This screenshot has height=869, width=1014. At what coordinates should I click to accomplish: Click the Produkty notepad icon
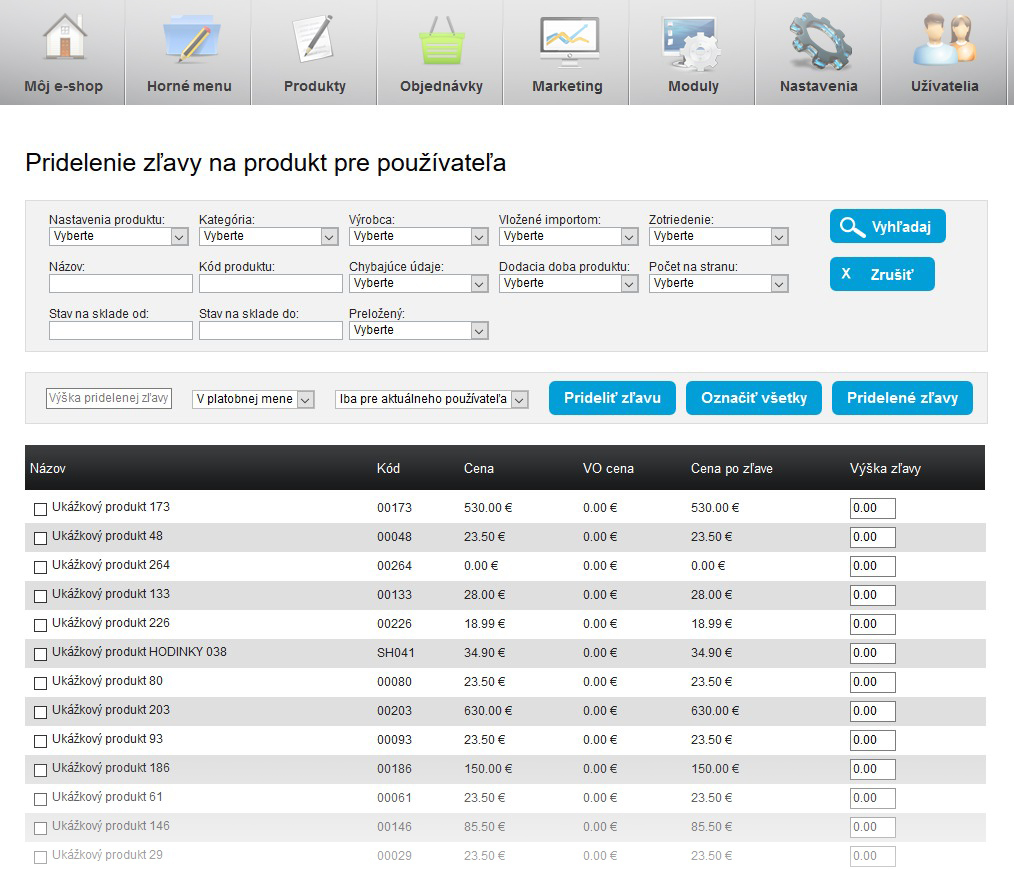(314, 39)
